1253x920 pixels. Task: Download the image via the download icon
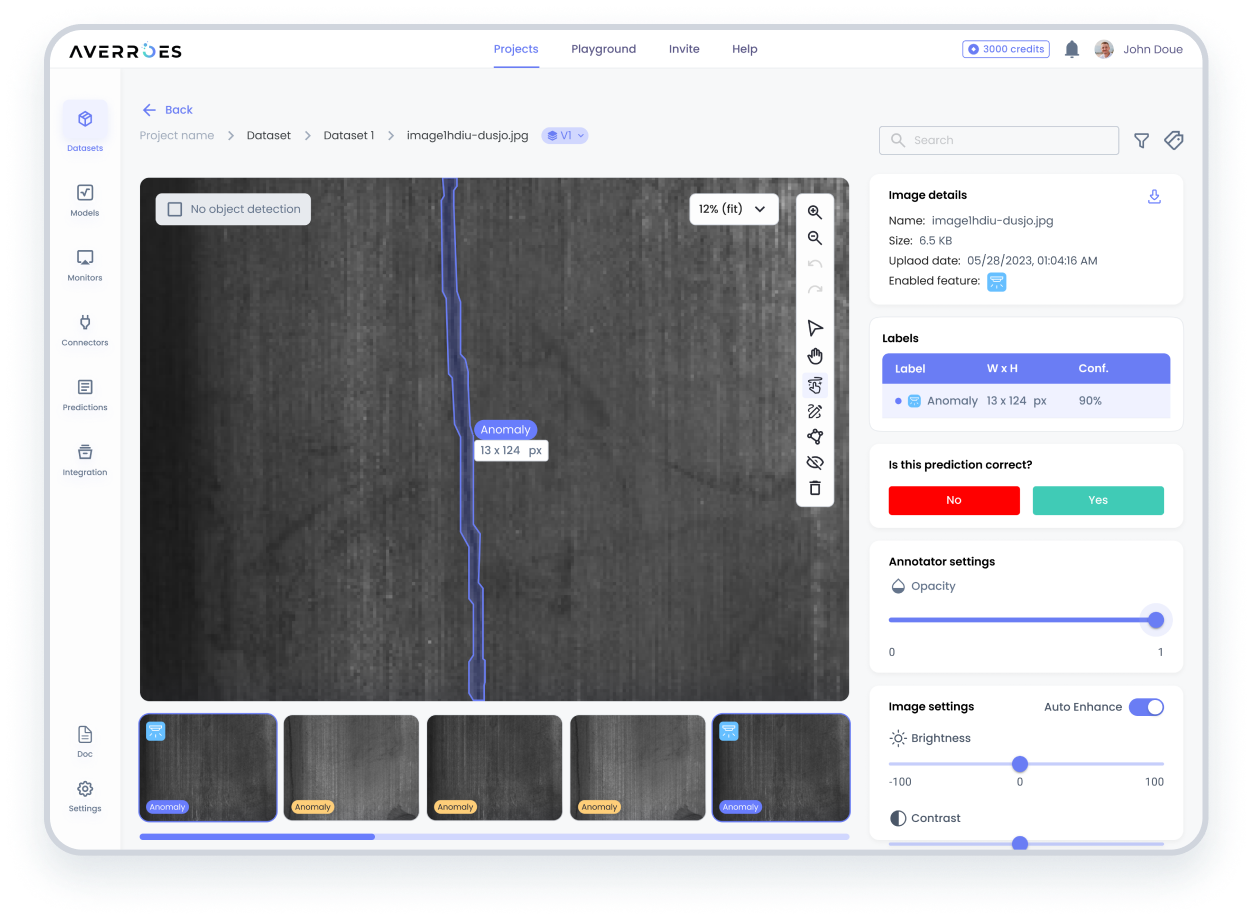(1154, 197)
